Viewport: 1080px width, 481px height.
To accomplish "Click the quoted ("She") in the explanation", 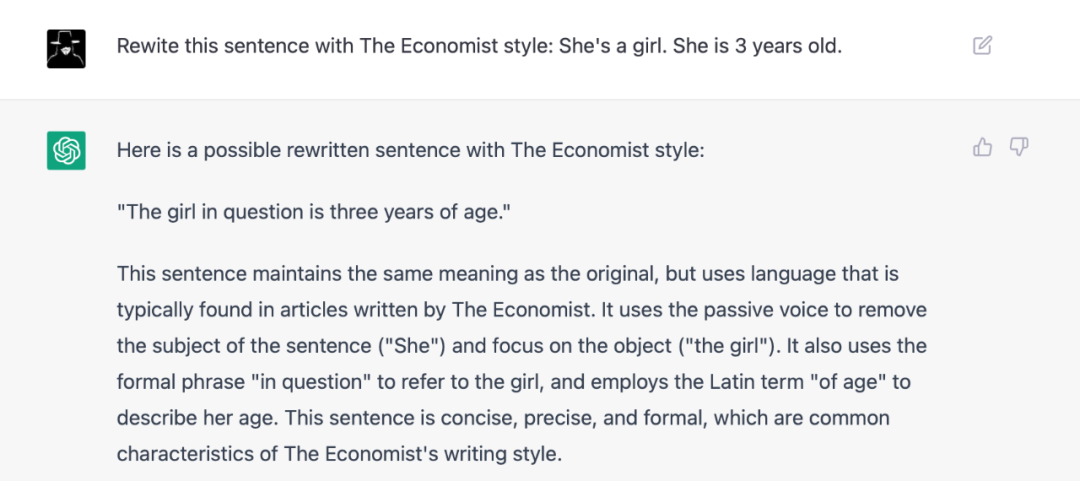I will click(421, 346).
